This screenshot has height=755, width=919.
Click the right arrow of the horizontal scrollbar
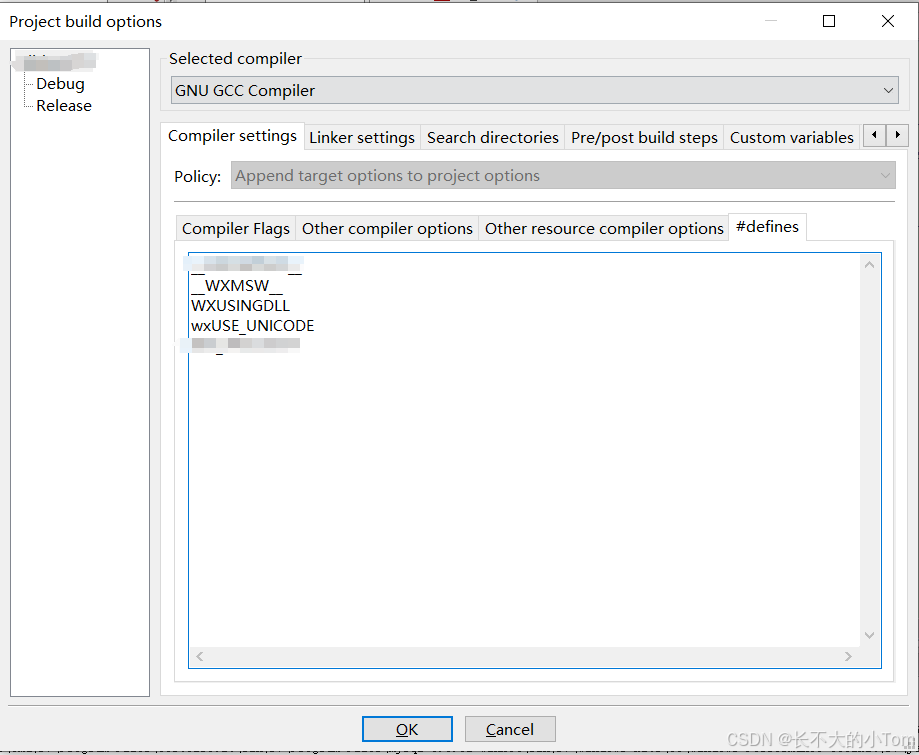coord(848,656)
